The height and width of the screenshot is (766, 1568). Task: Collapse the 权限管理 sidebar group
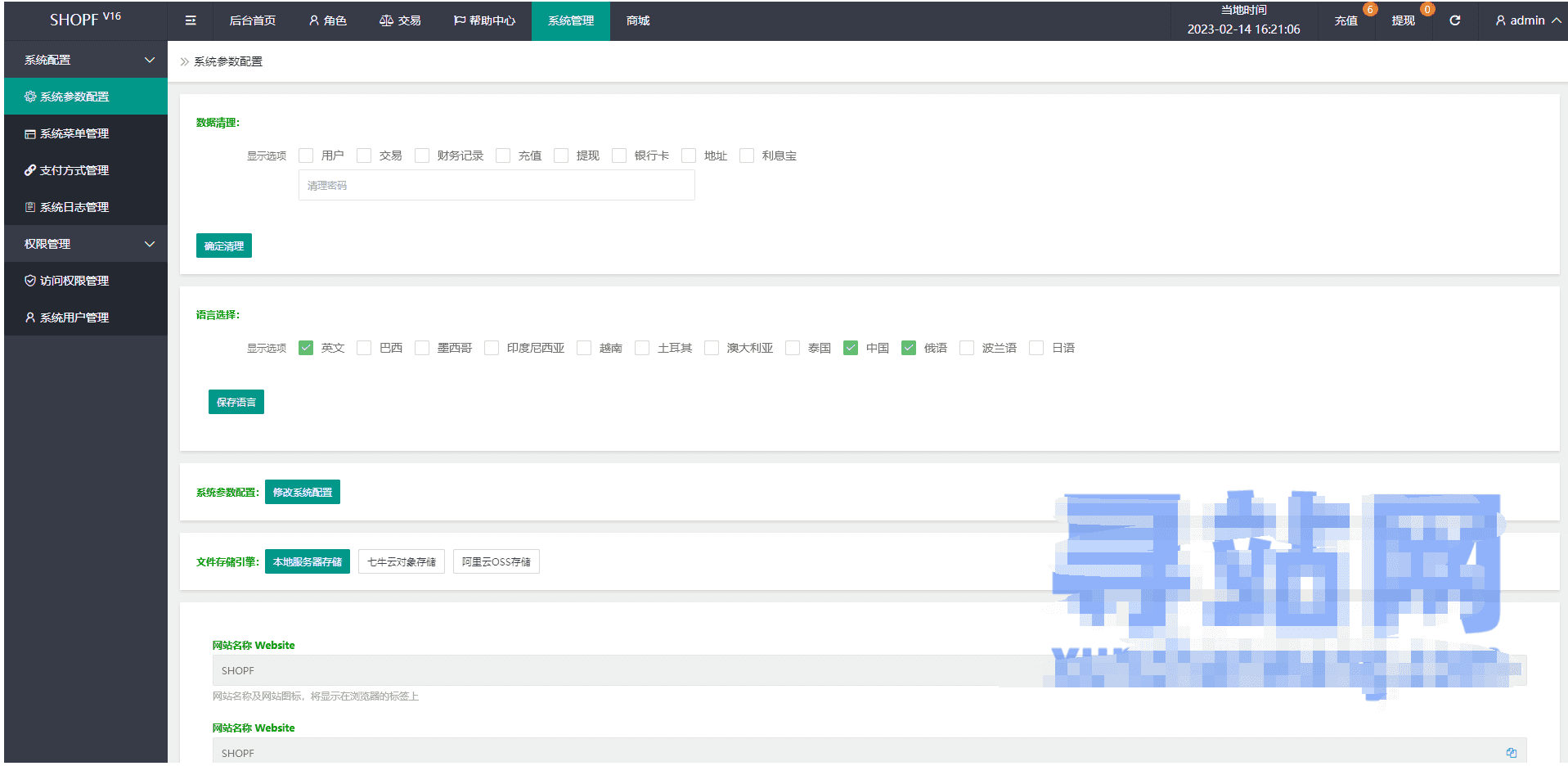point(149,244)
